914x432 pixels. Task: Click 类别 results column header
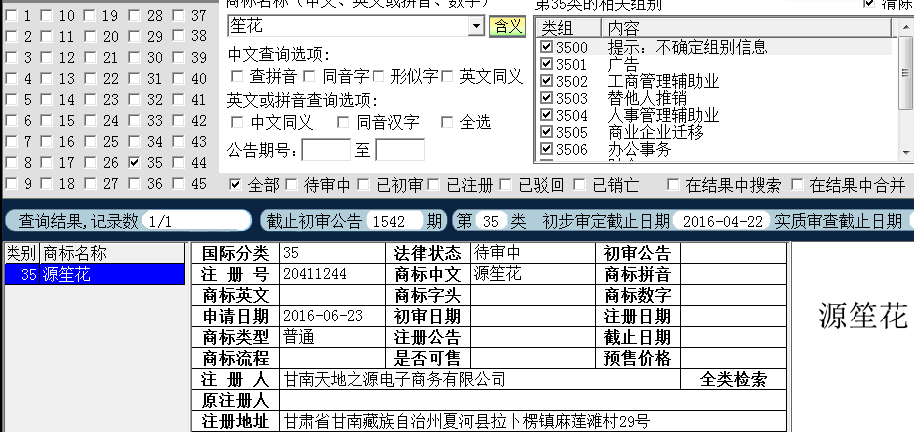(x=22, y=254)
